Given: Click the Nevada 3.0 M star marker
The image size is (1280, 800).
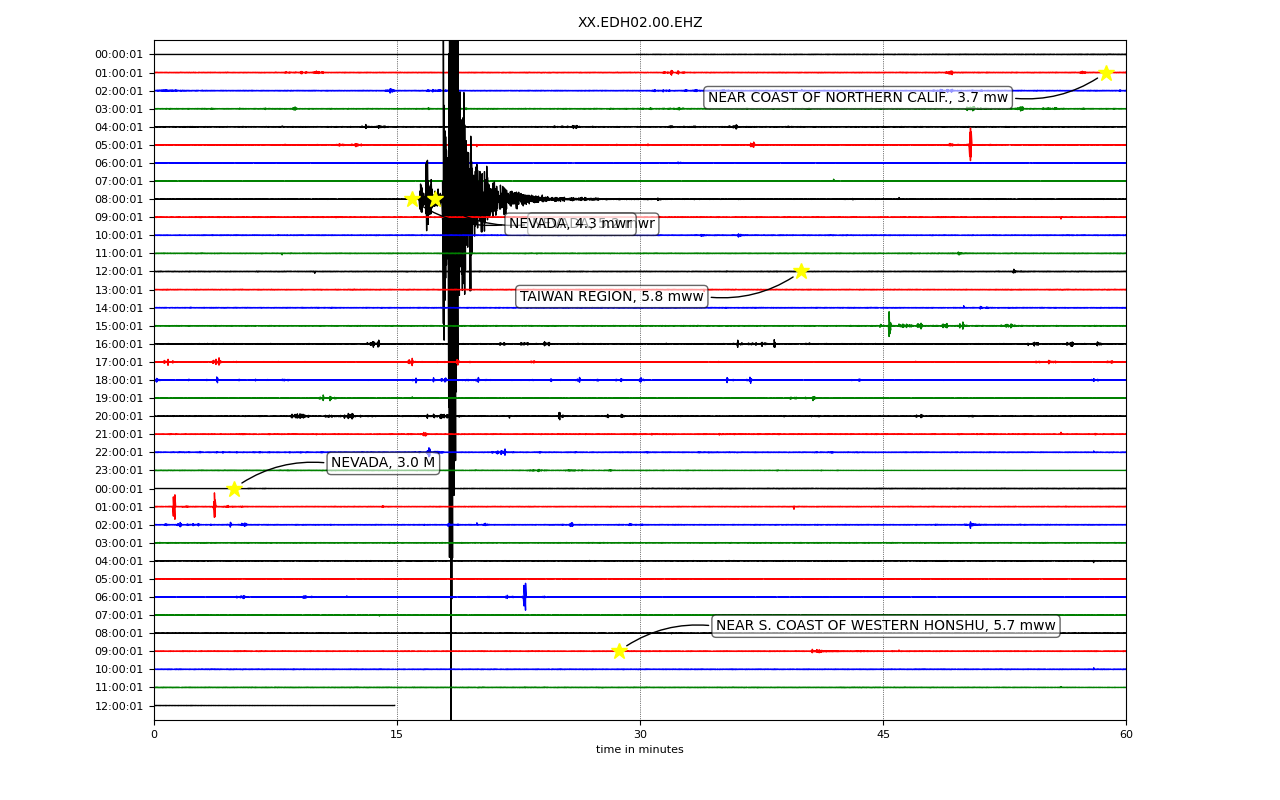Looking at the screenshot, I should coord(234,489).
